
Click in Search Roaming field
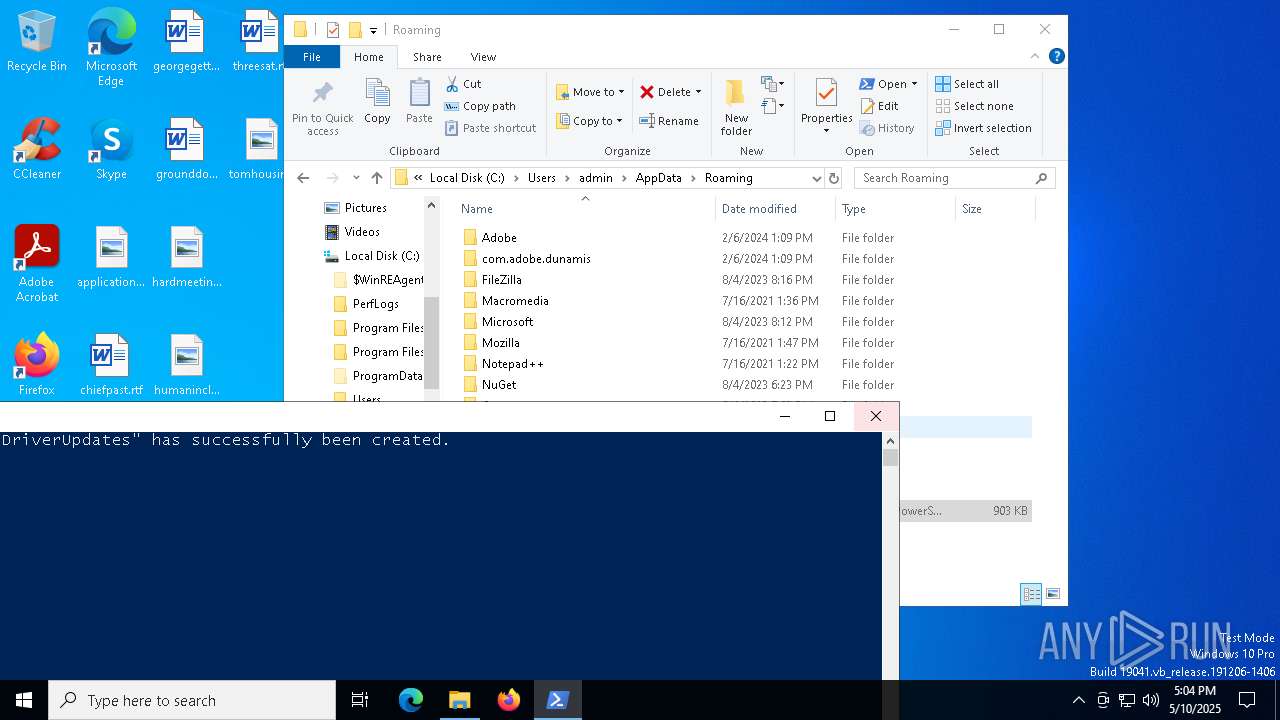pyautogui.click(x=954, y=178)
